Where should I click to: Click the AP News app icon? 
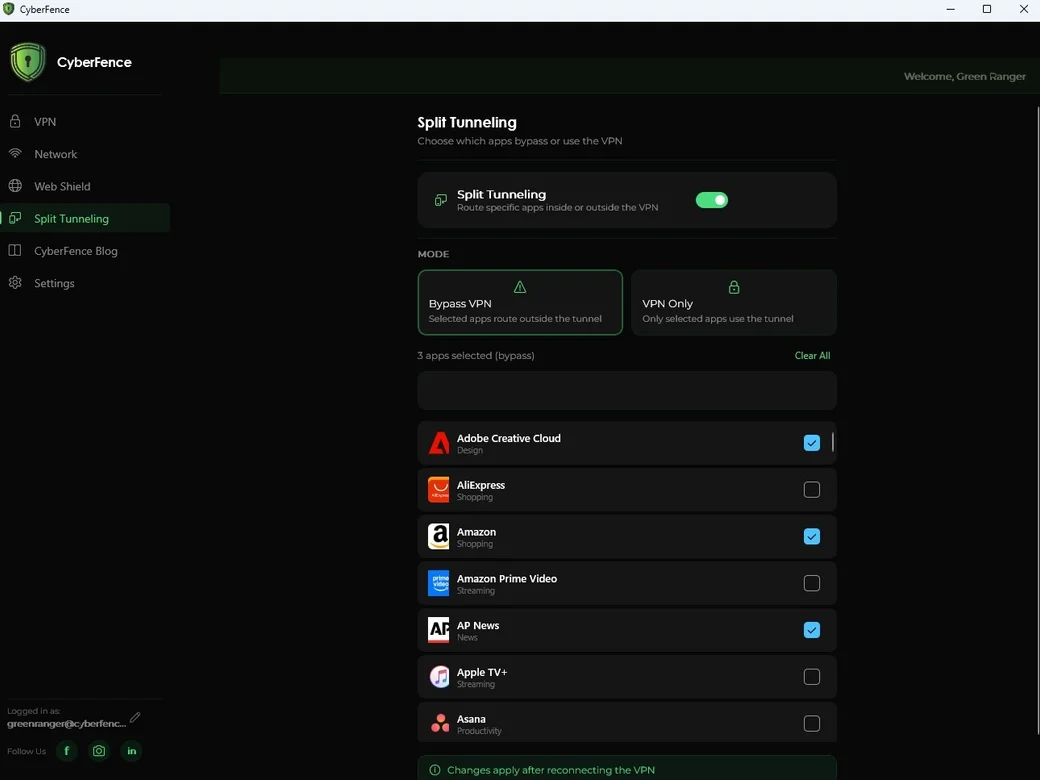coord(438,630)
